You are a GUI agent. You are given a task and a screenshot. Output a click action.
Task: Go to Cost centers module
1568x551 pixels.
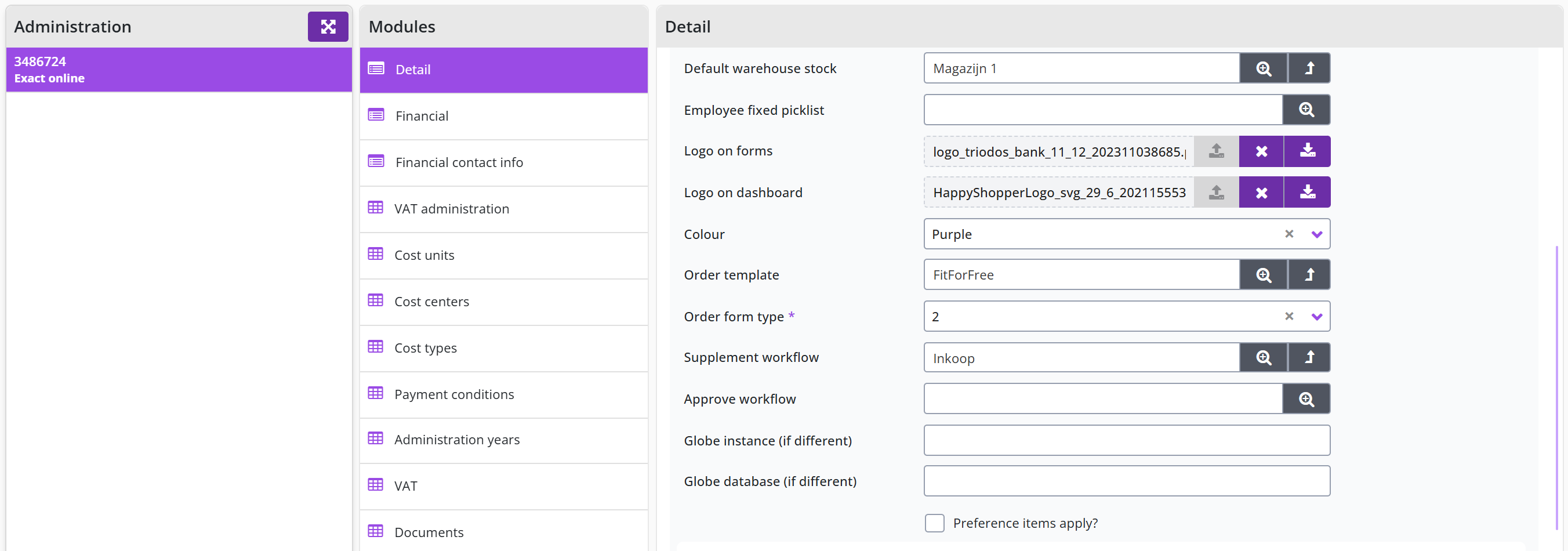(x=503, y=302)
